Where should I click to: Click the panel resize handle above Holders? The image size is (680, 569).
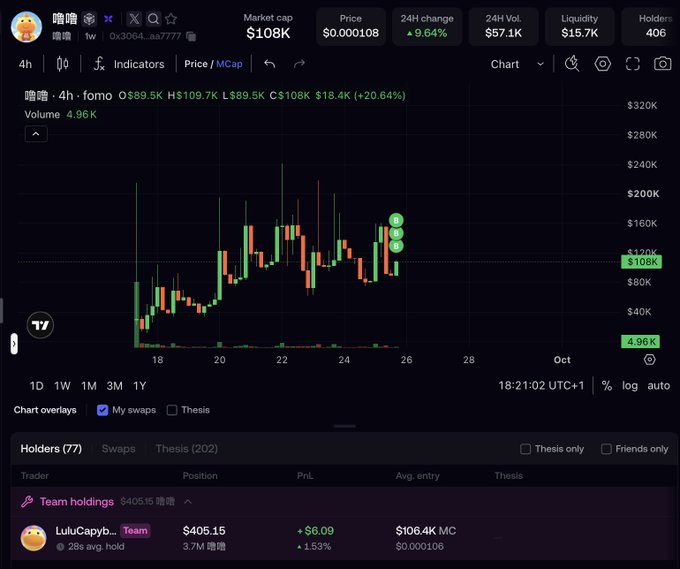tap(345, 426)
